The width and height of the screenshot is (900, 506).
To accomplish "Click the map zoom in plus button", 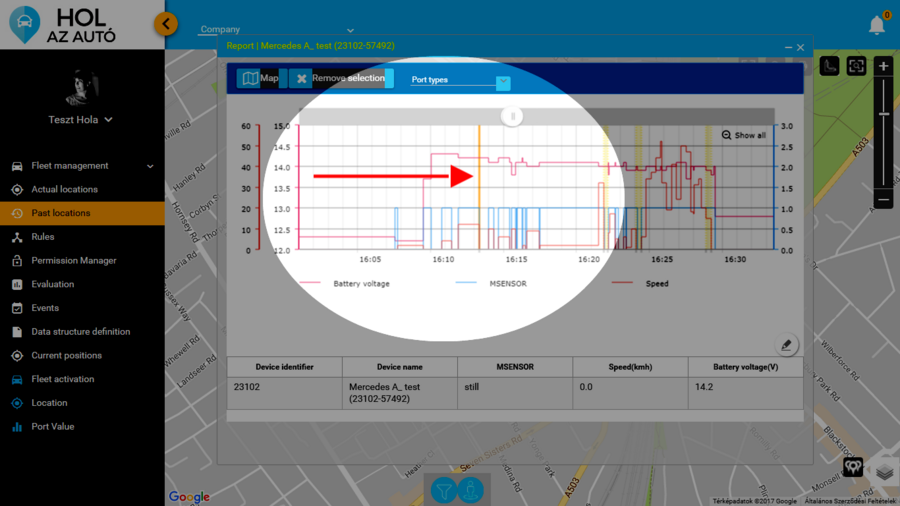I will (x=883, y=66).
